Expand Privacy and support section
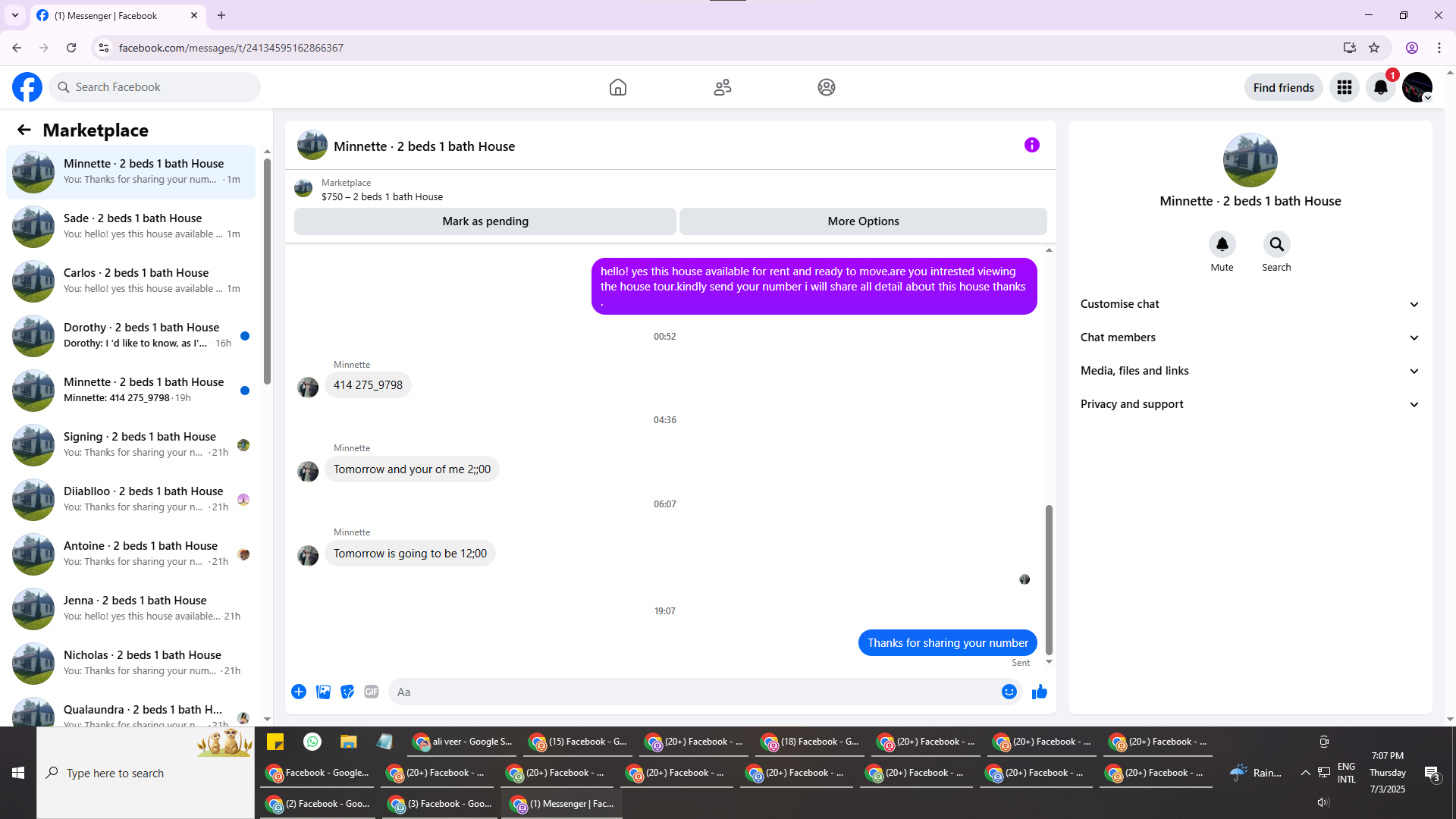Screen dimensions: 1456x819 pos(1250,404)
